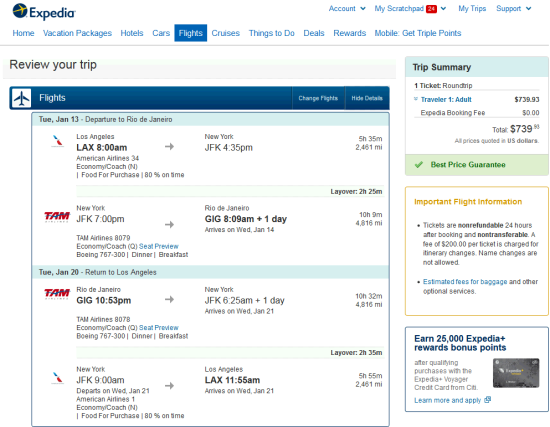Click TAM logo on JFK 7:00pm flight
This screenshot has width=550, height=427.
coord(57,217)
